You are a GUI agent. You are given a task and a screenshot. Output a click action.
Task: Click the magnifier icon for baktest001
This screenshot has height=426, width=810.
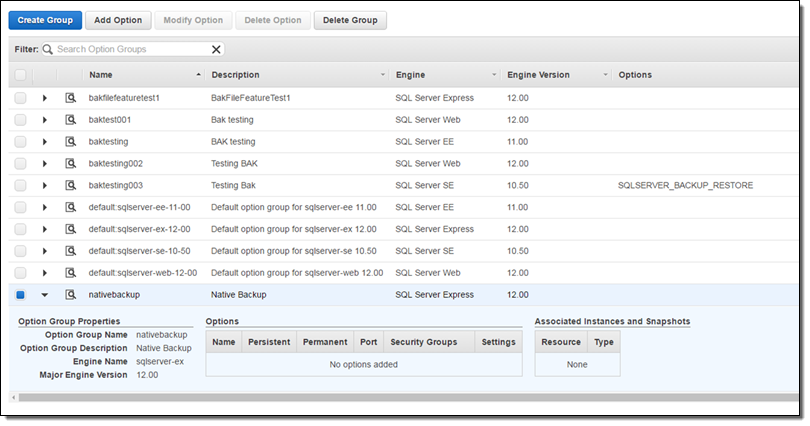point(70,120)
